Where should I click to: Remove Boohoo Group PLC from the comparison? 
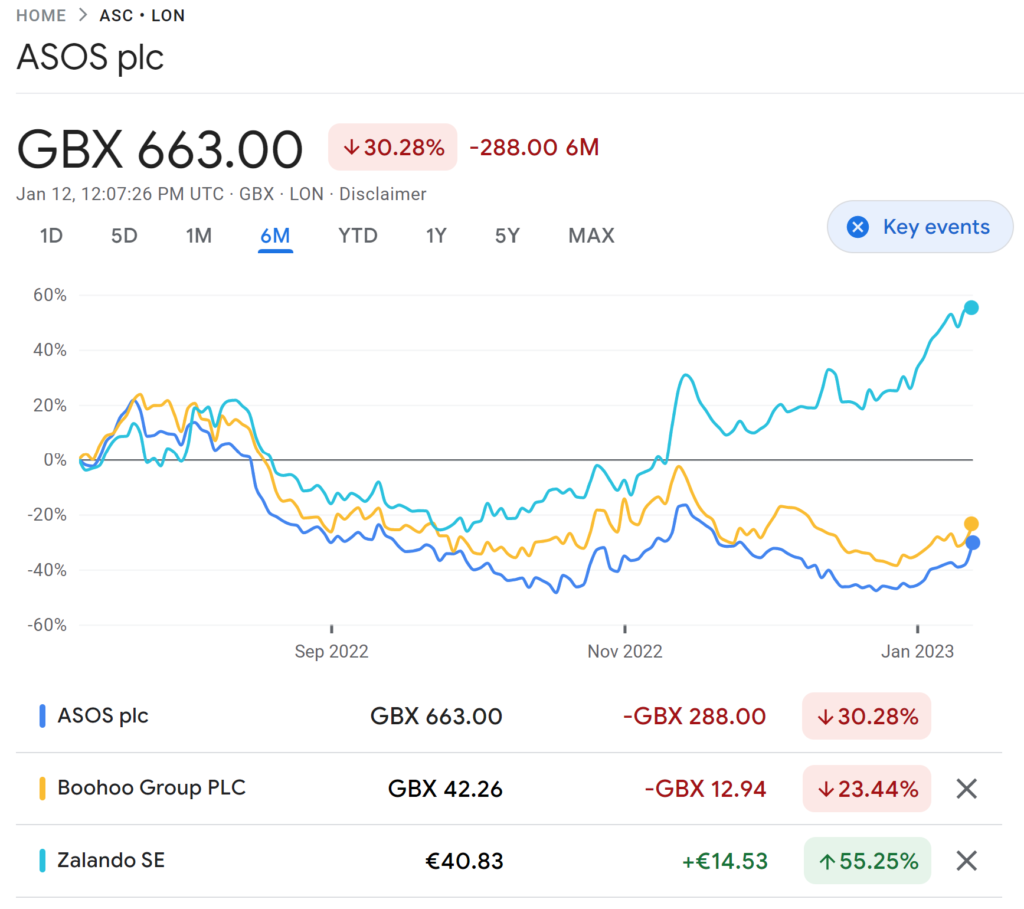[x=966, y=789]
